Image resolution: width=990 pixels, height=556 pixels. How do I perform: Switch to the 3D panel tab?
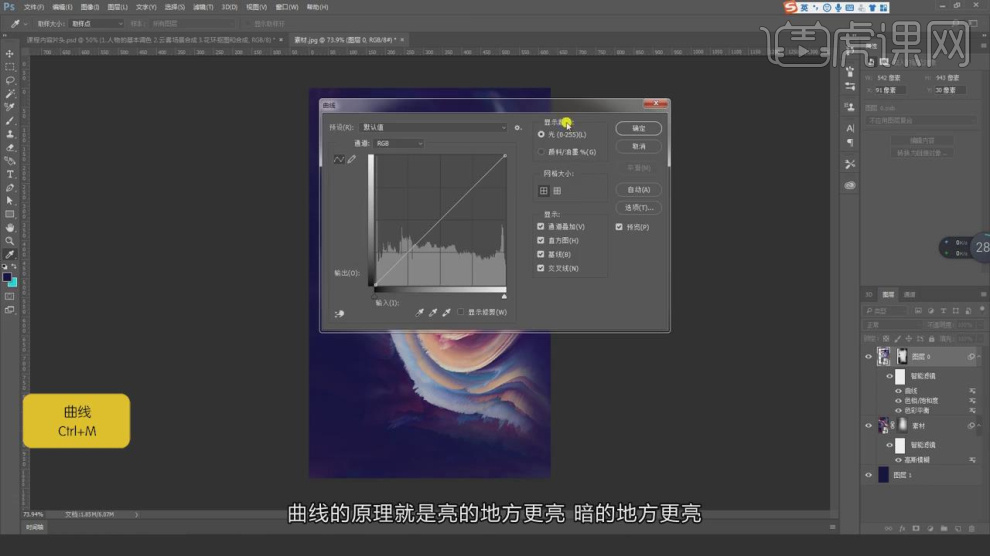(x=868, y=295)
